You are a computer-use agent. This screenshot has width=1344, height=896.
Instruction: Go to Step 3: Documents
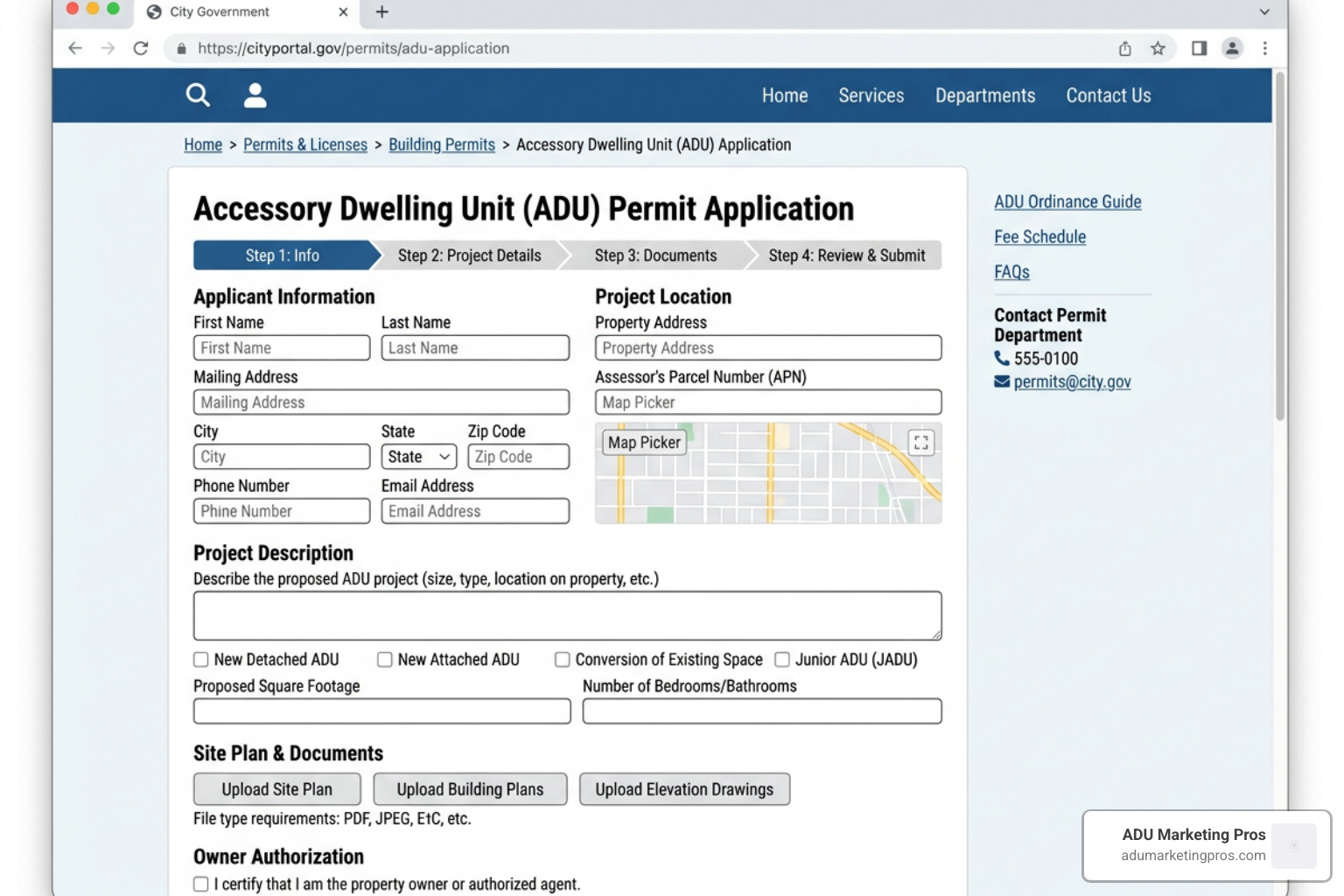coord(655,255)
